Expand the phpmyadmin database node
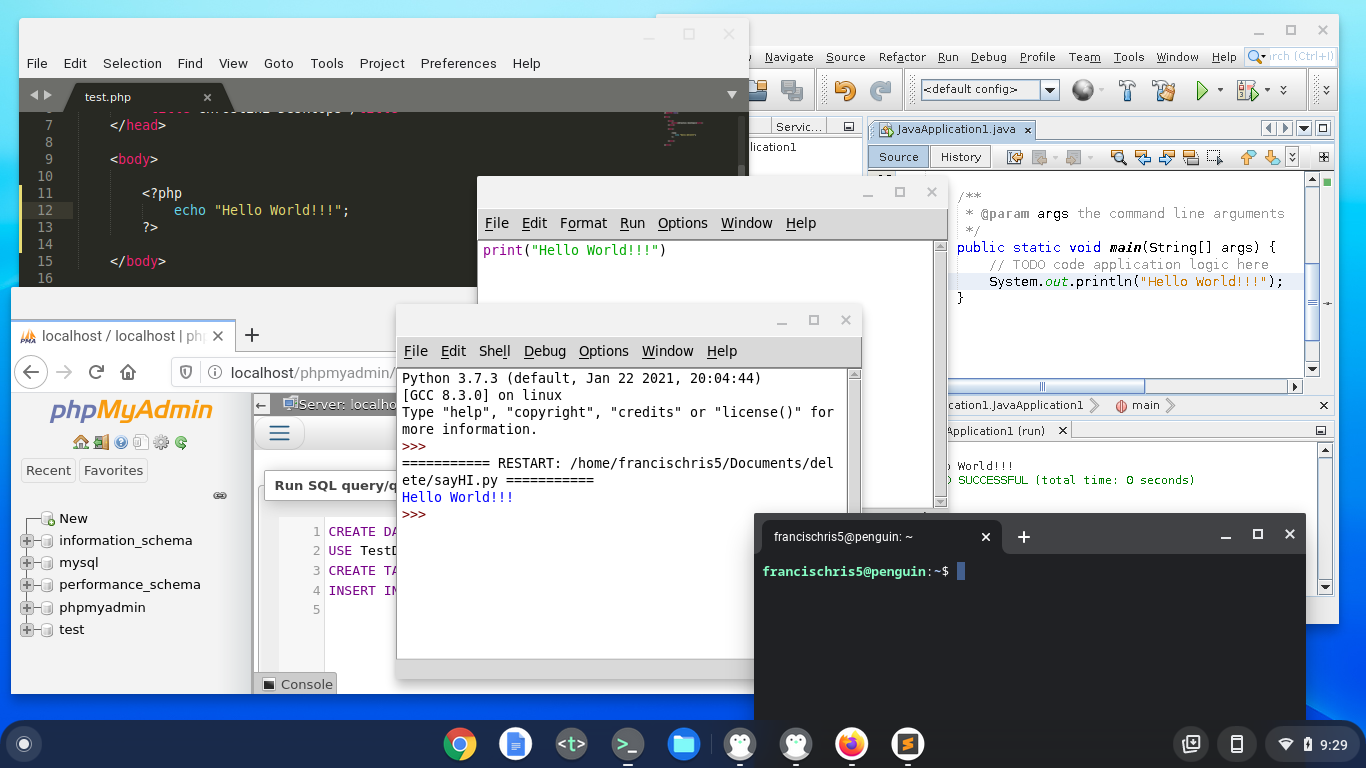This screenshot has height=768, width=1366. (x=27, y=608)
